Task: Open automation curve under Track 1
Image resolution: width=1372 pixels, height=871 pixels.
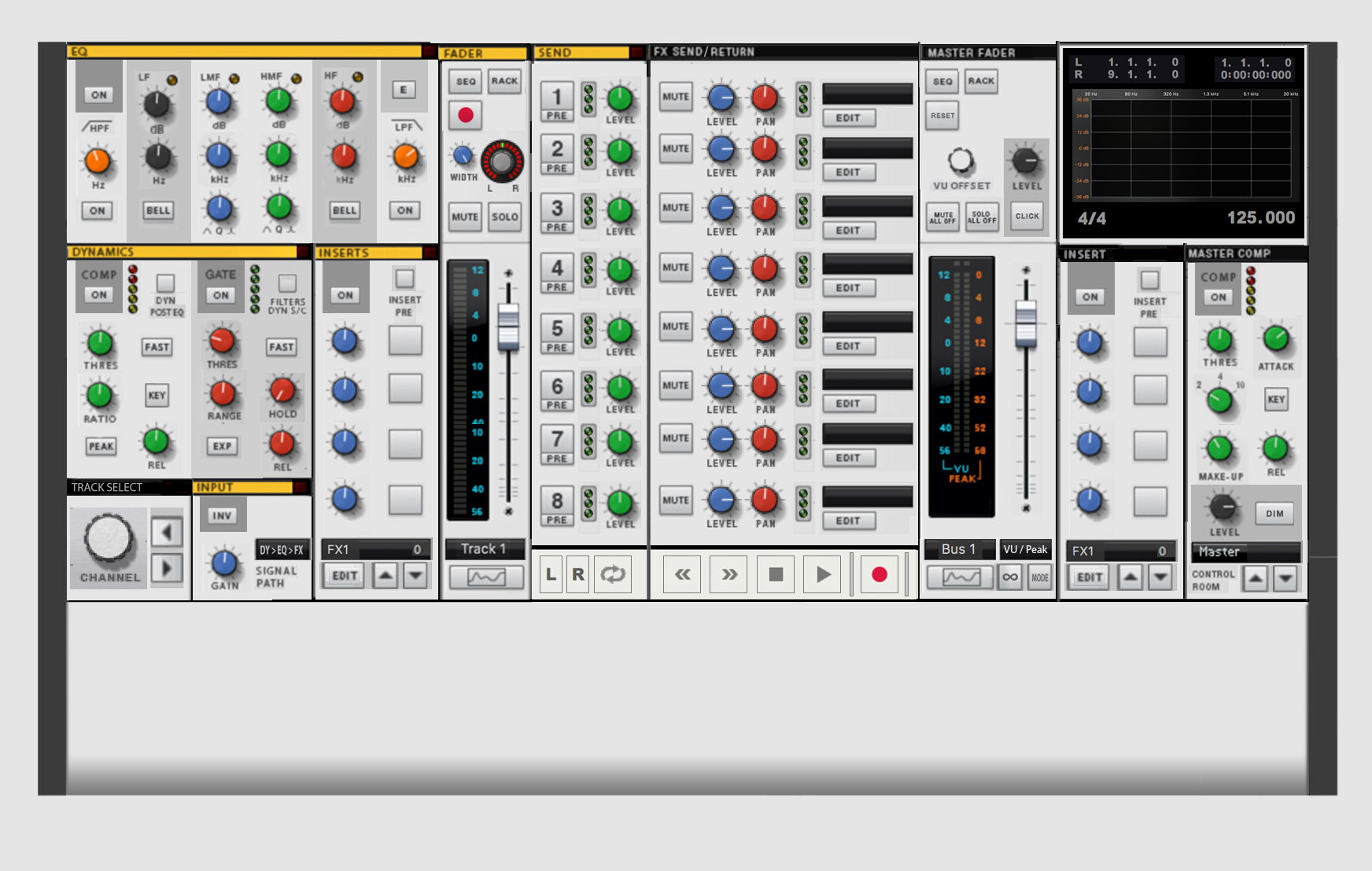Action: pyautogui.click(x=486, y=578)
